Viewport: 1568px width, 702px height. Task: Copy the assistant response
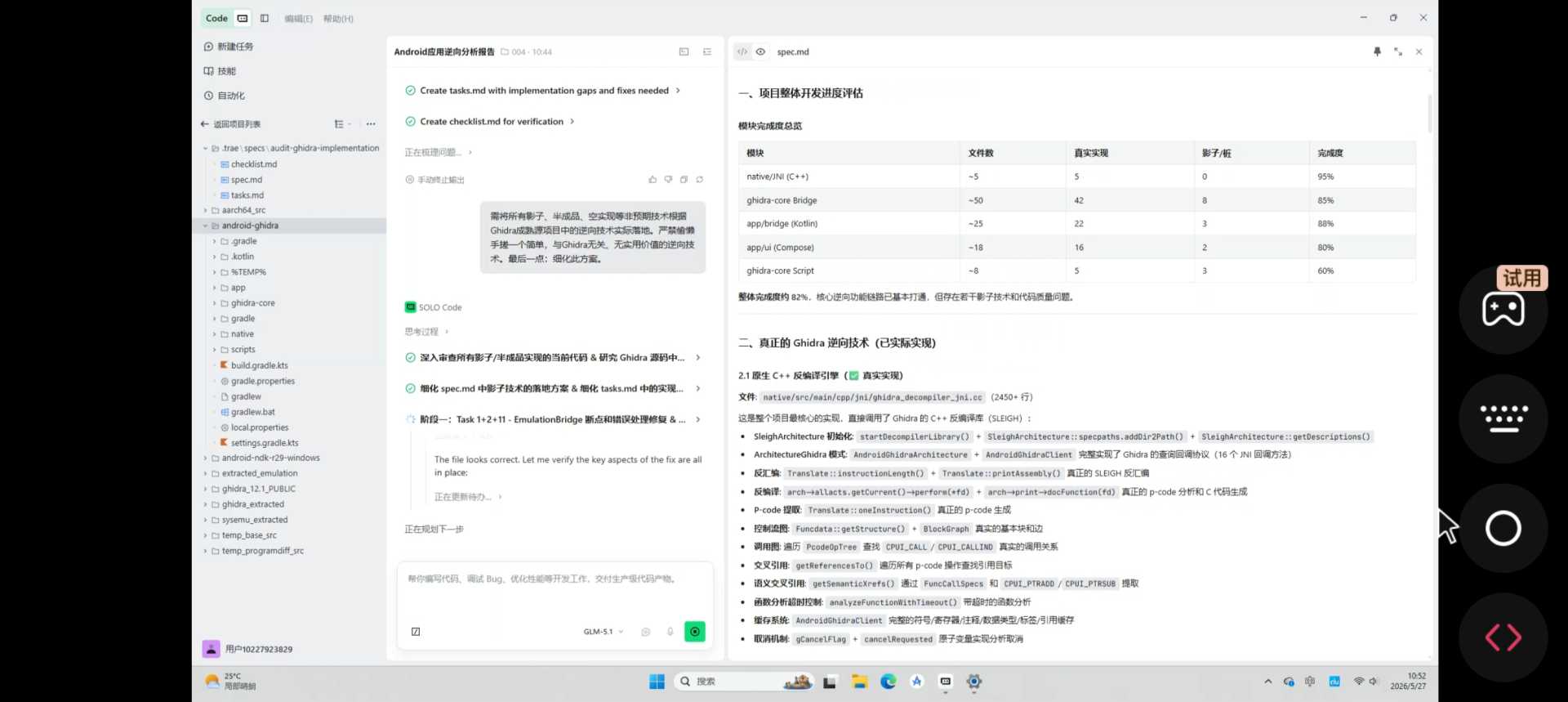pos(684,180)
